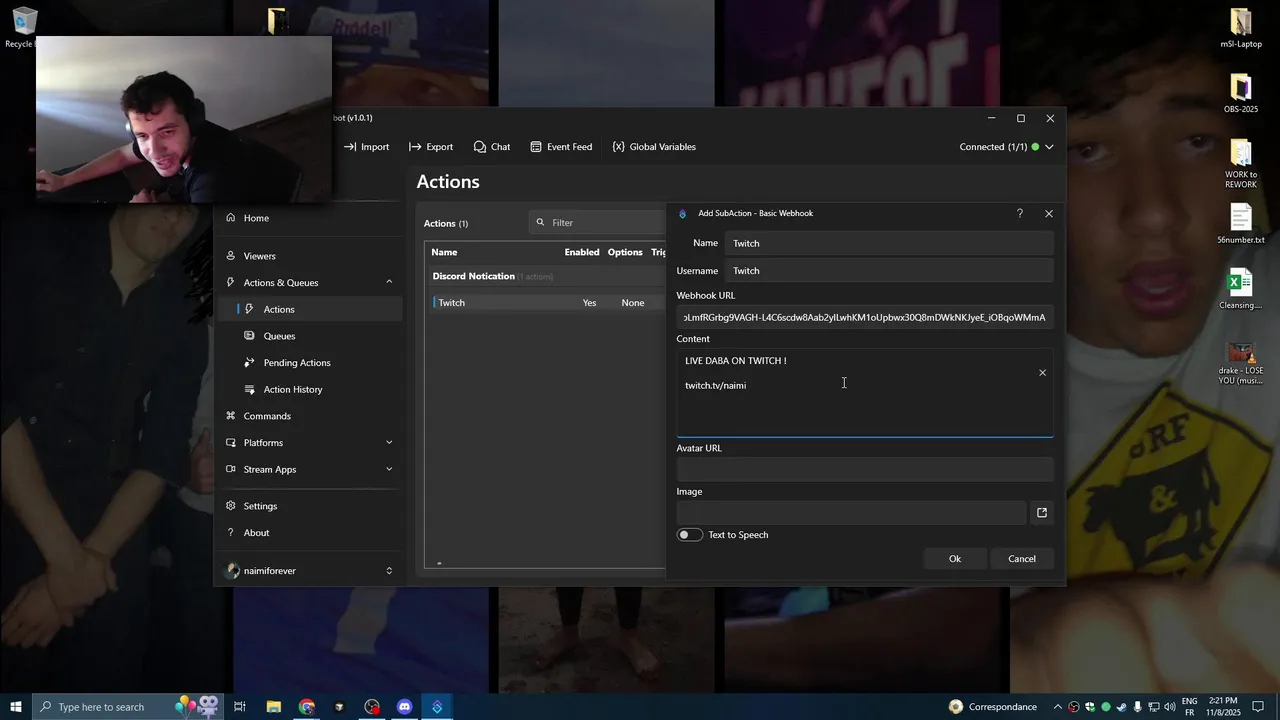This screenshot has width=1280, height=720.
Task: Open the About page
Action: point(256,533)
